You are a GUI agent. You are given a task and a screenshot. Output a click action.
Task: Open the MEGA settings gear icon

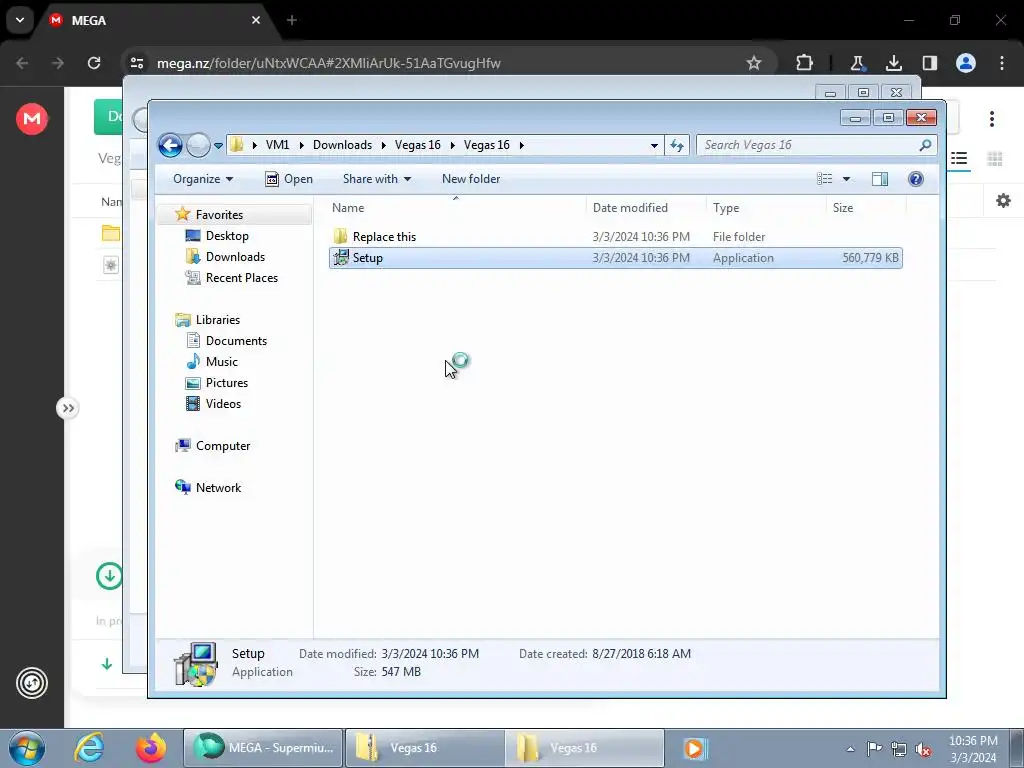(1003, 200)
